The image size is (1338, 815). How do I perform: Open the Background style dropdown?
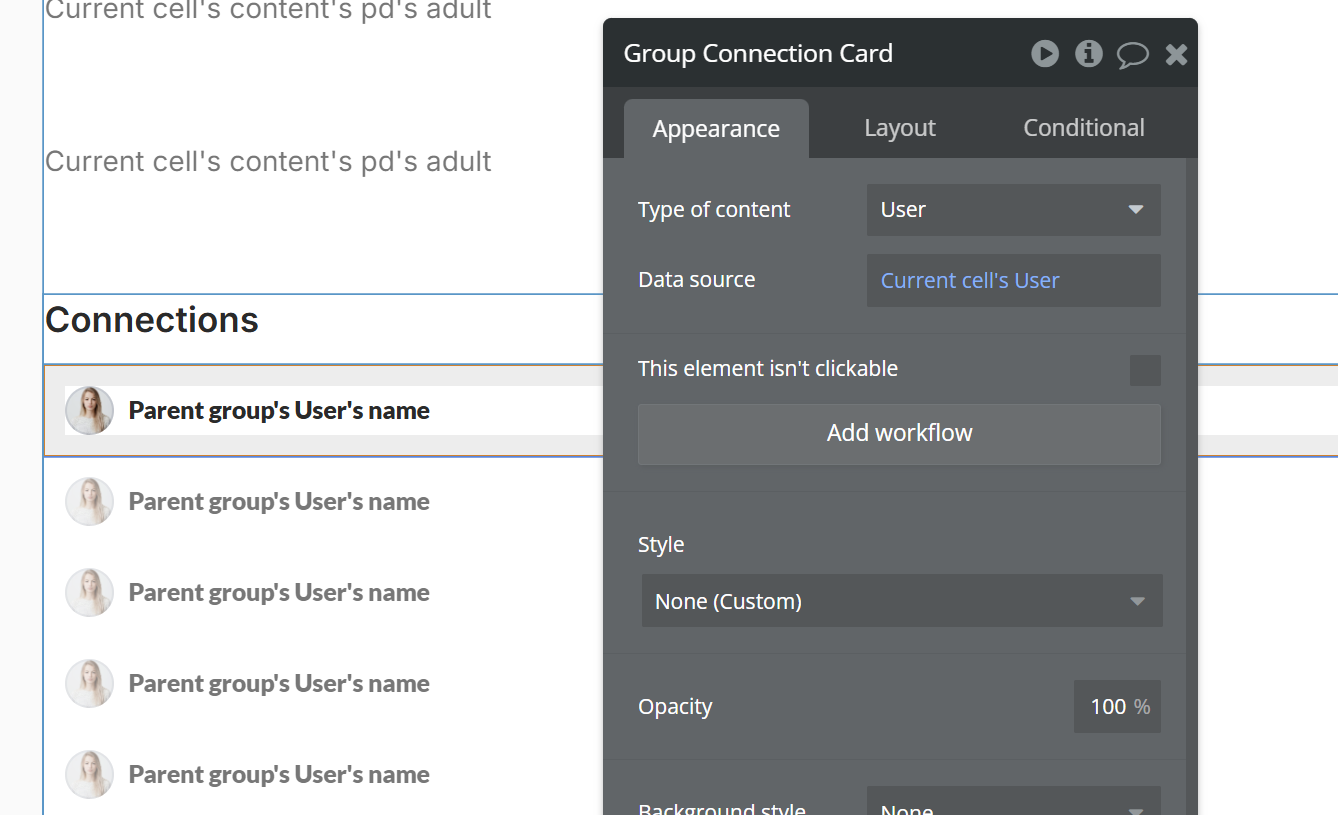pyautogui.click(x=1013, y=805)
